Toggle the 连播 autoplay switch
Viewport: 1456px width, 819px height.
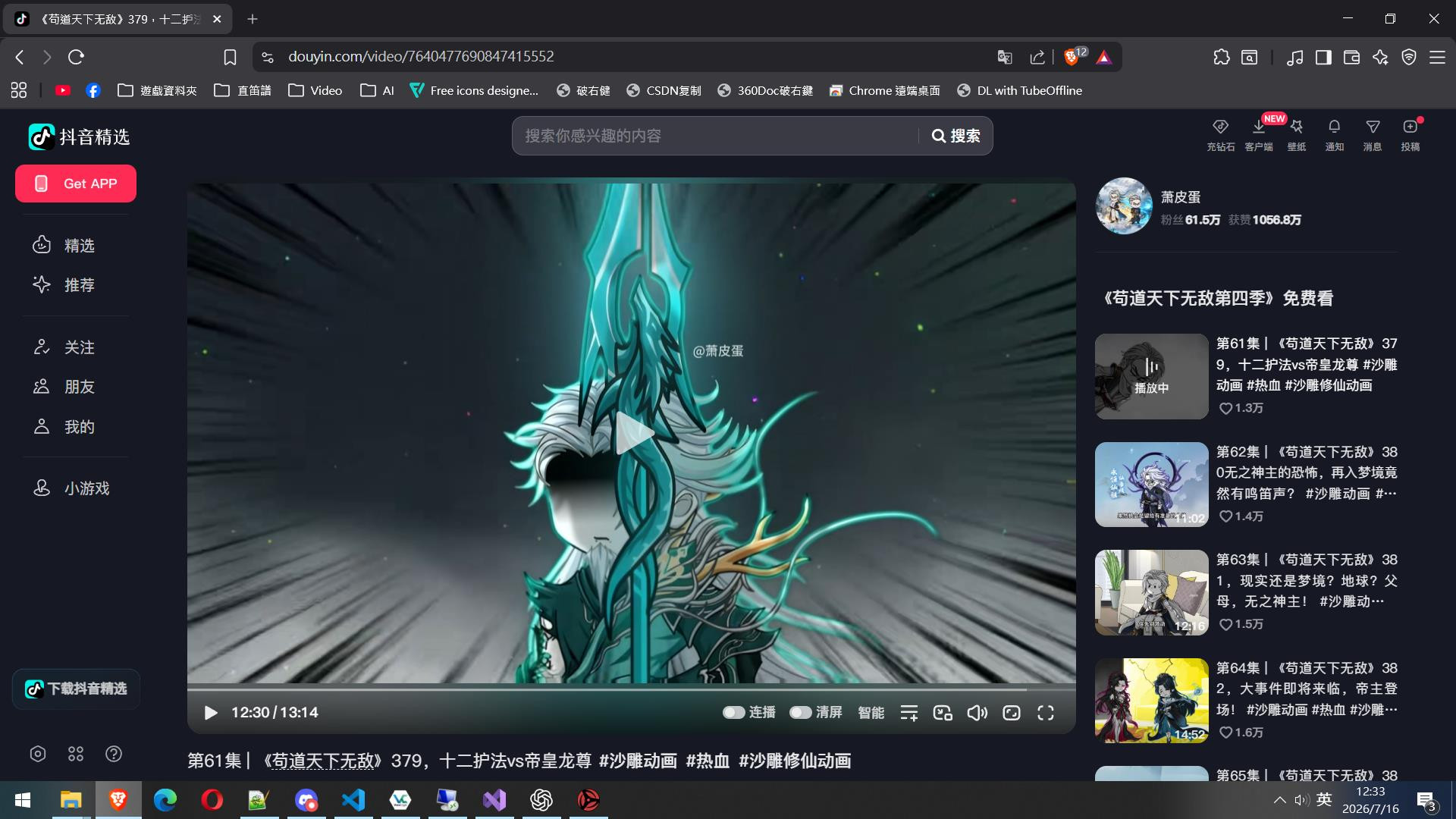[733, 713]
